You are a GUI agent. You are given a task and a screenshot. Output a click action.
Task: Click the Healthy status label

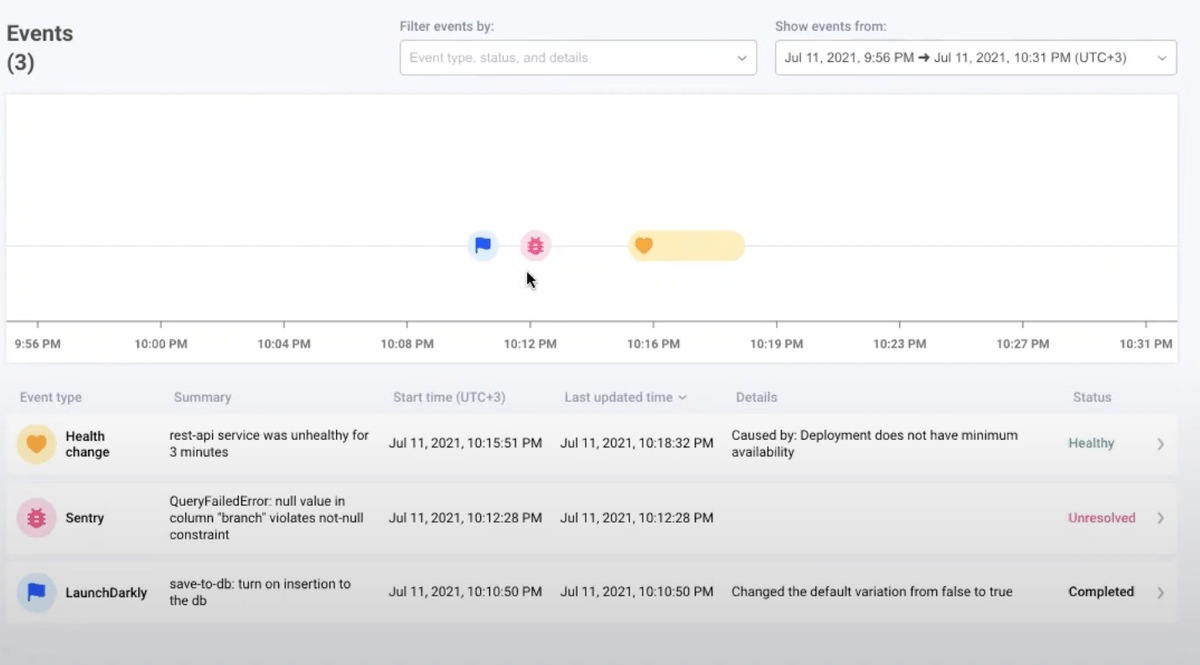(1091, 443)
